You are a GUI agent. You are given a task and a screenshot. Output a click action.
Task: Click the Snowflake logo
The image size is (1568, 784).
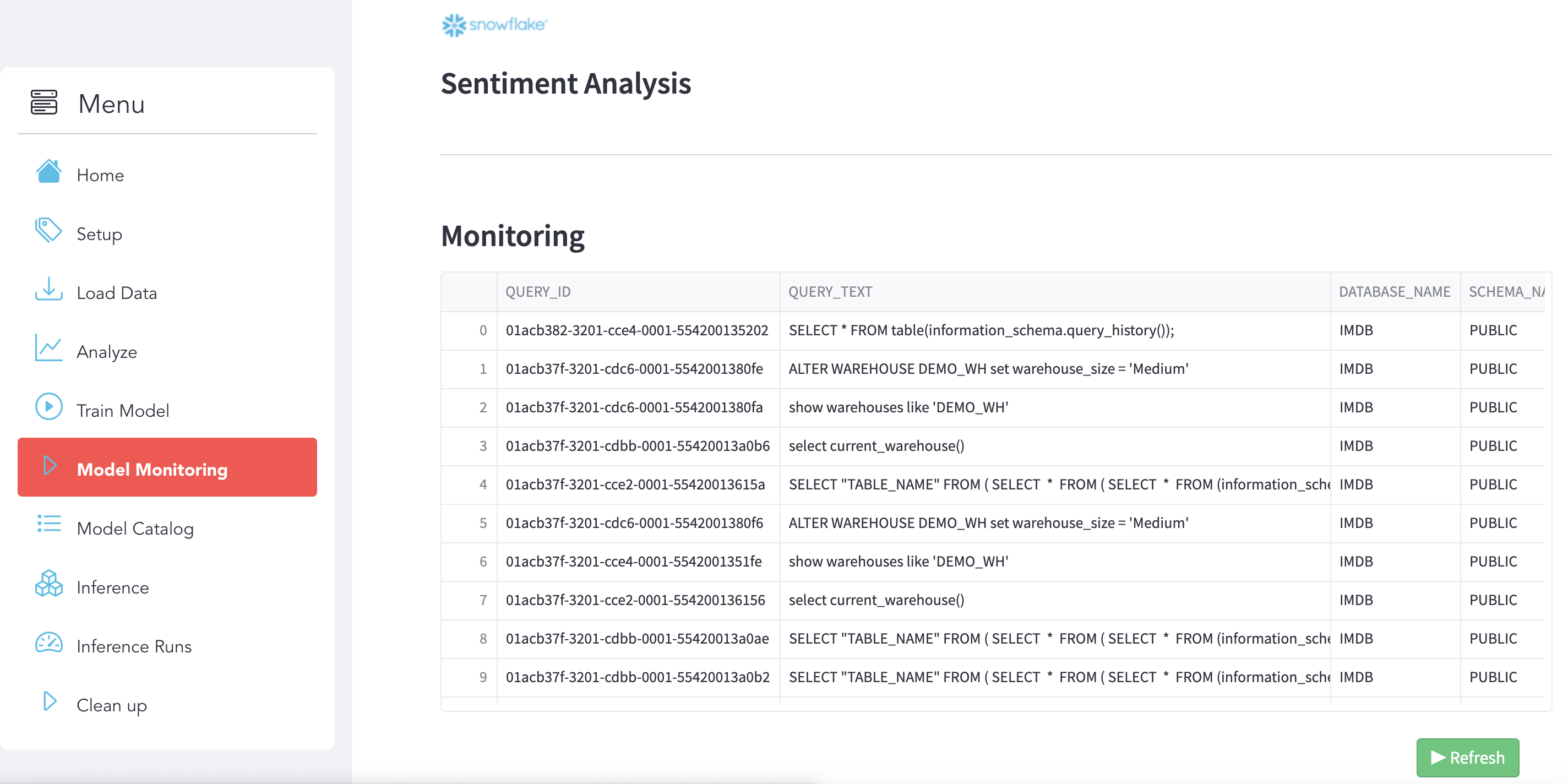(x=494, y=25)
